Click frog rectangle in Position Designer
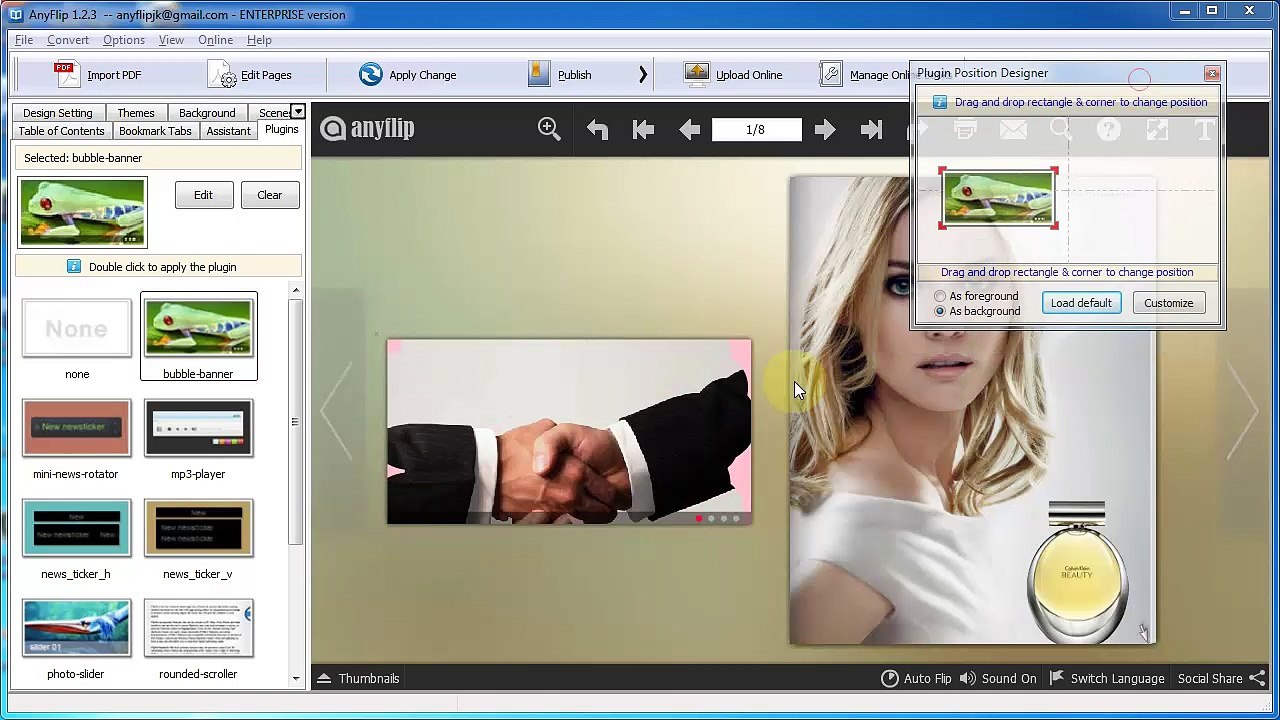 [x=998, y=198]
